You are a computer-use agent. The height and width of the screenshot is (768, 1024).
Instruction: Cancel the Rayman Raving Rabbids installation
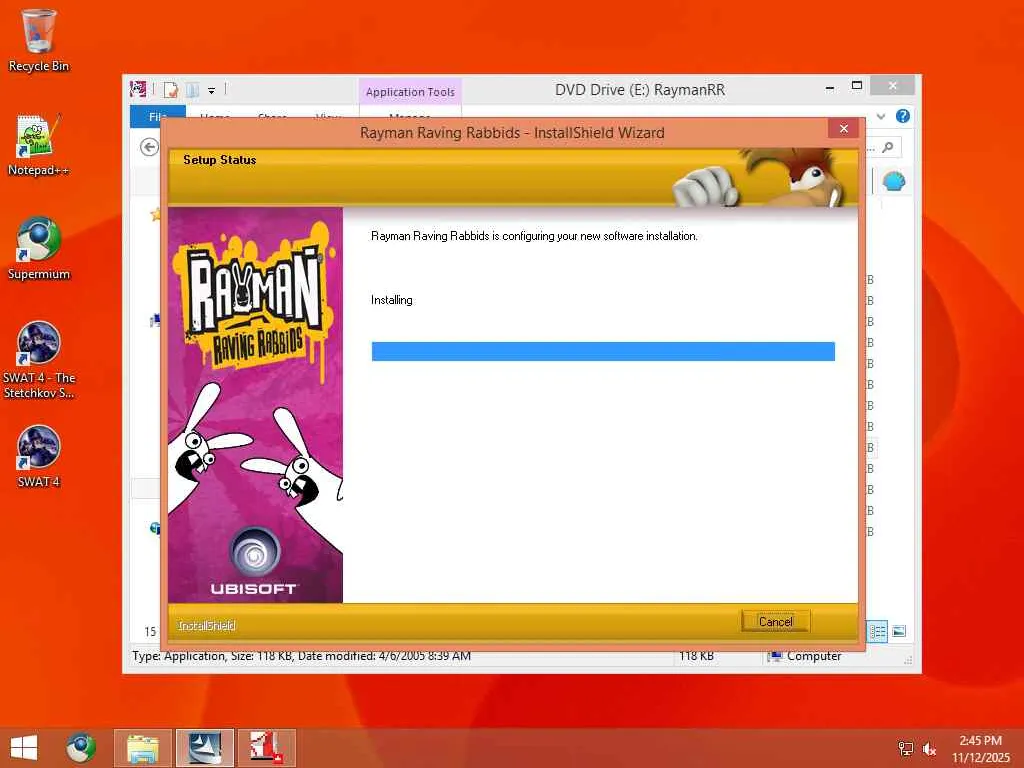[x=775, y=621]
